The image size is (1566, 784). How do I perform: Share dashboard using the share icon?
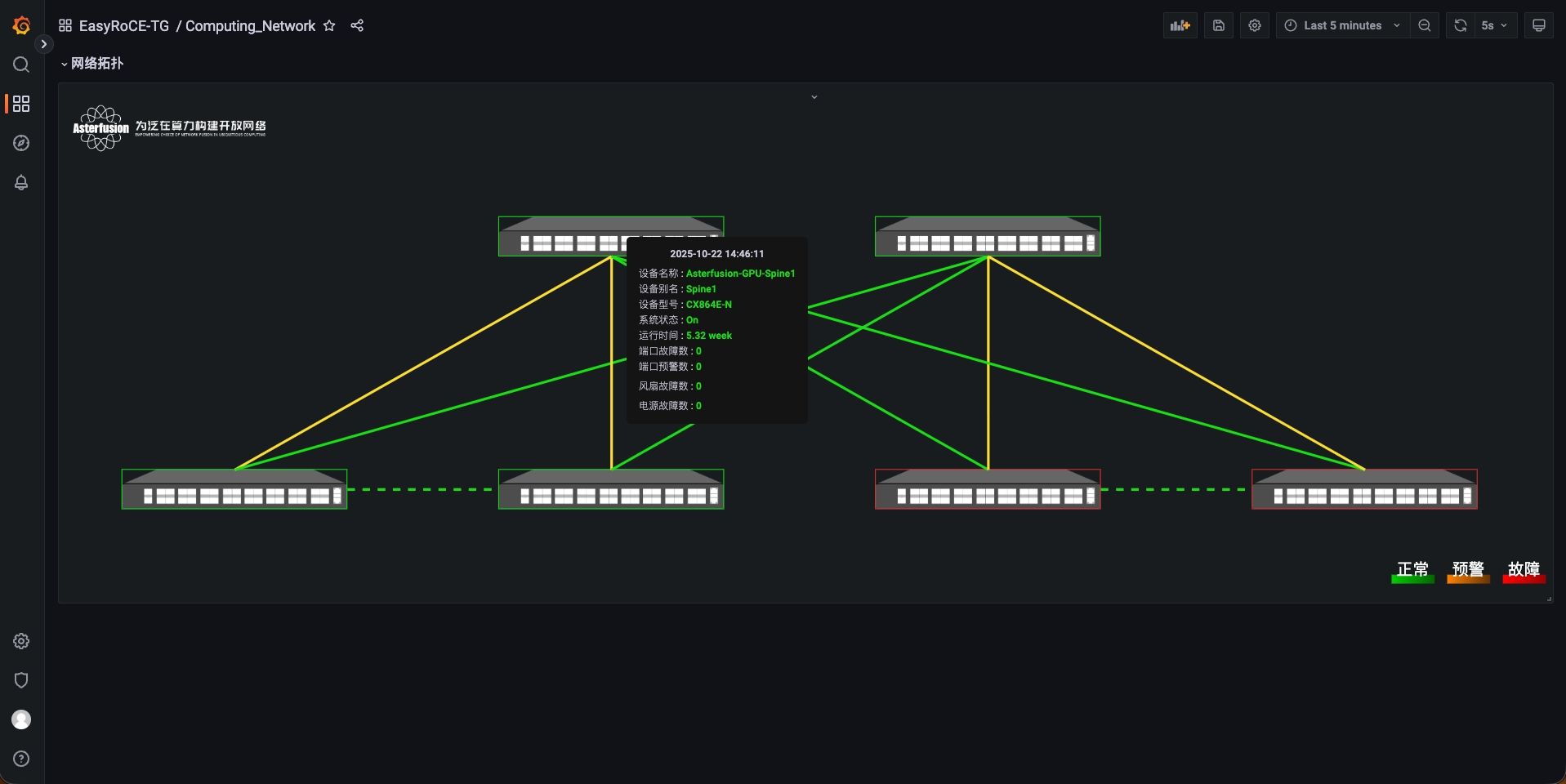[x=357, y=25]
